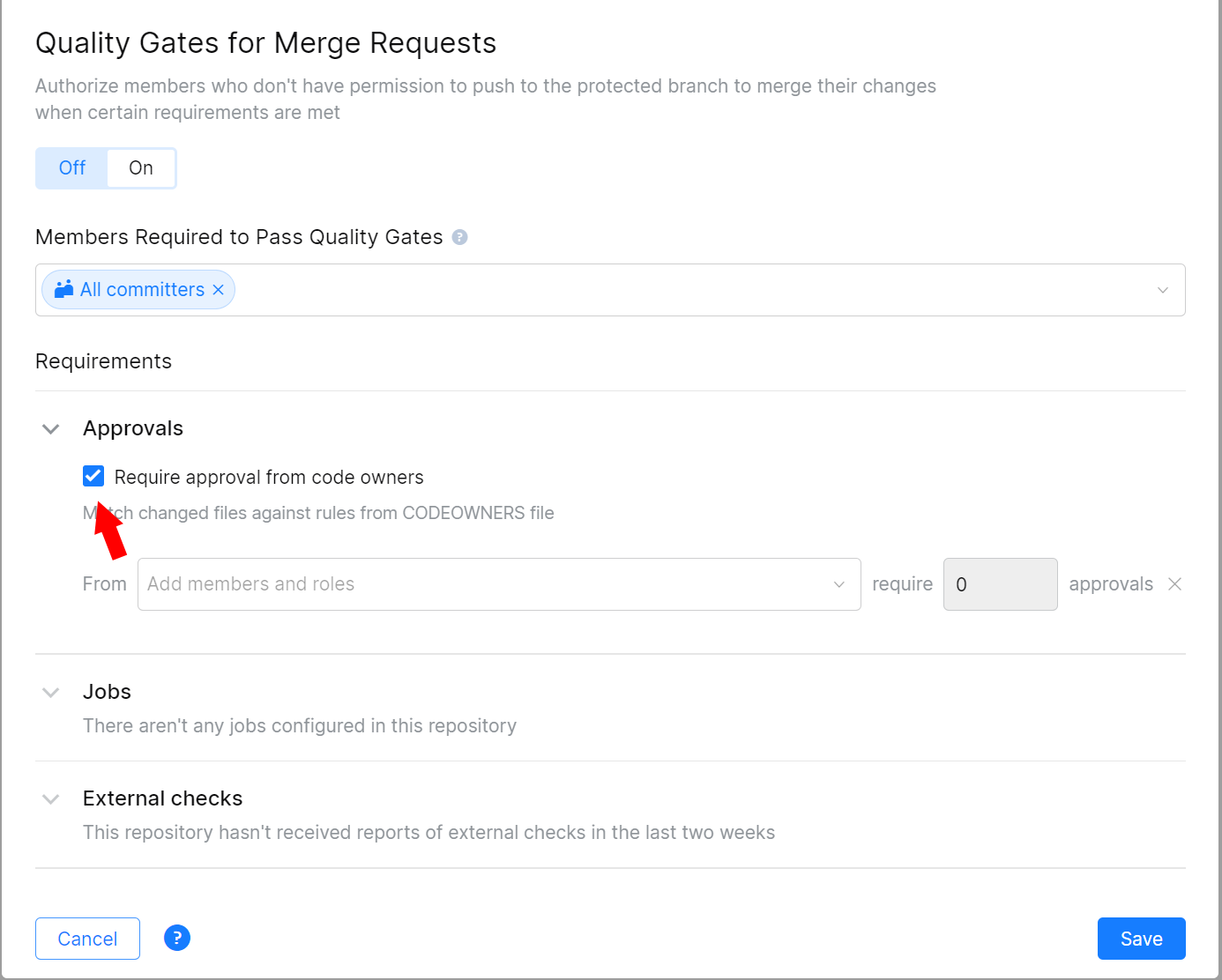Viewport: 1222px width, 980px height.
Task: Click the Cancel button
Action: (87, 939)
